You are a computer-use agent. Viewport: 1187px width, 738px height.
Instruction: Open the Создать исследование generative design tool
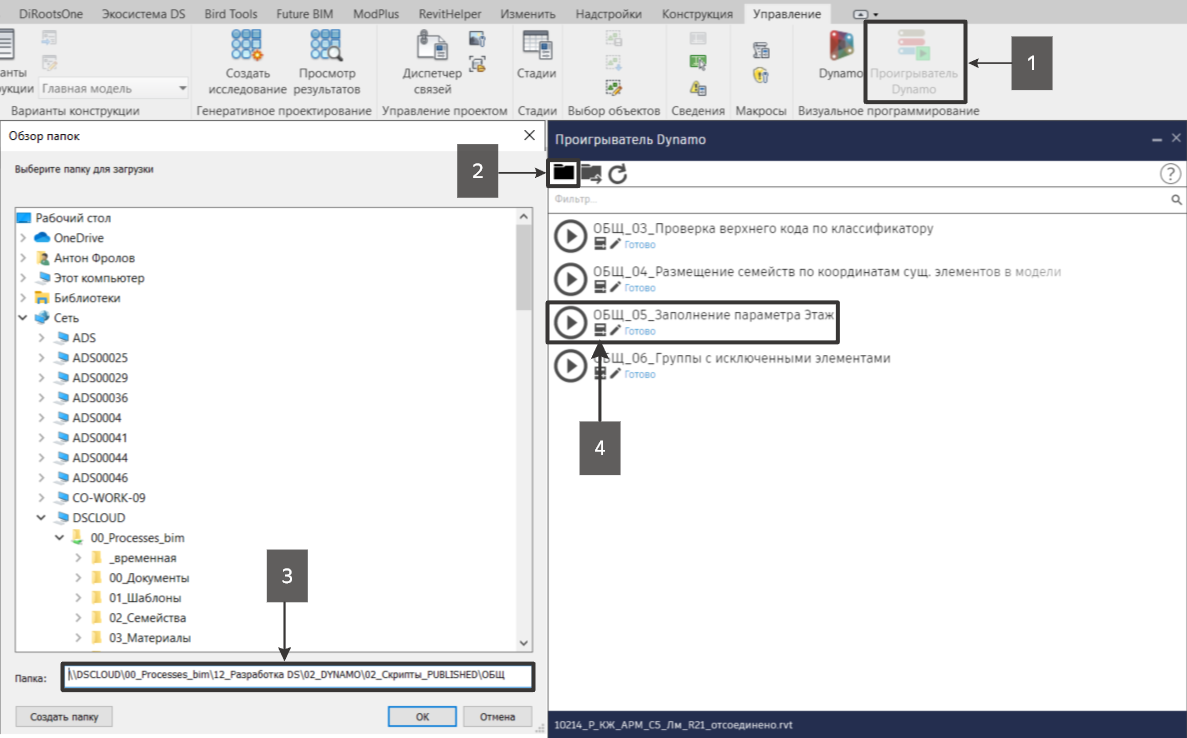point(248,62)
